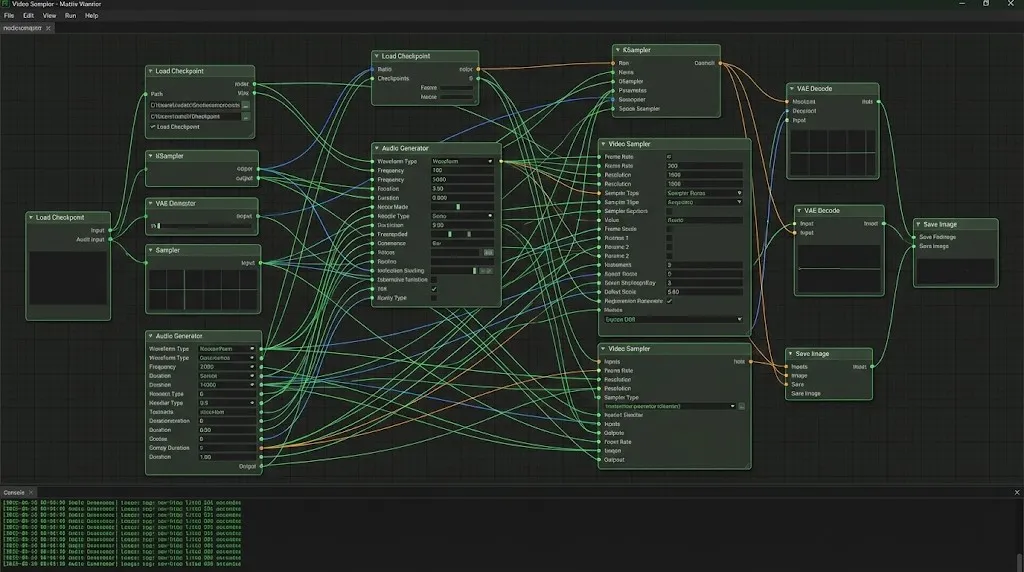Collapse the center Audio Generator node
Screen dimensions: 1024x572
pos(376,148)
